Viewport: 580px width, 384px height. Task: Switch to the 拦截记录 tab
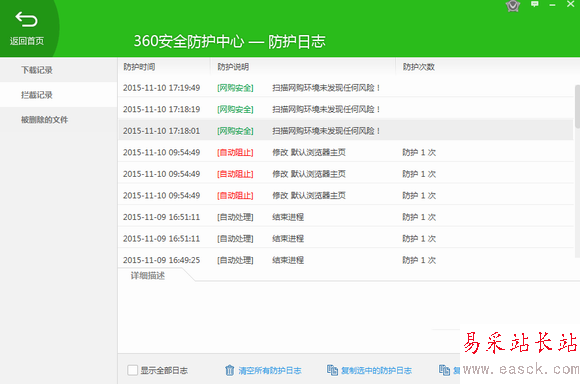(58, 95)
